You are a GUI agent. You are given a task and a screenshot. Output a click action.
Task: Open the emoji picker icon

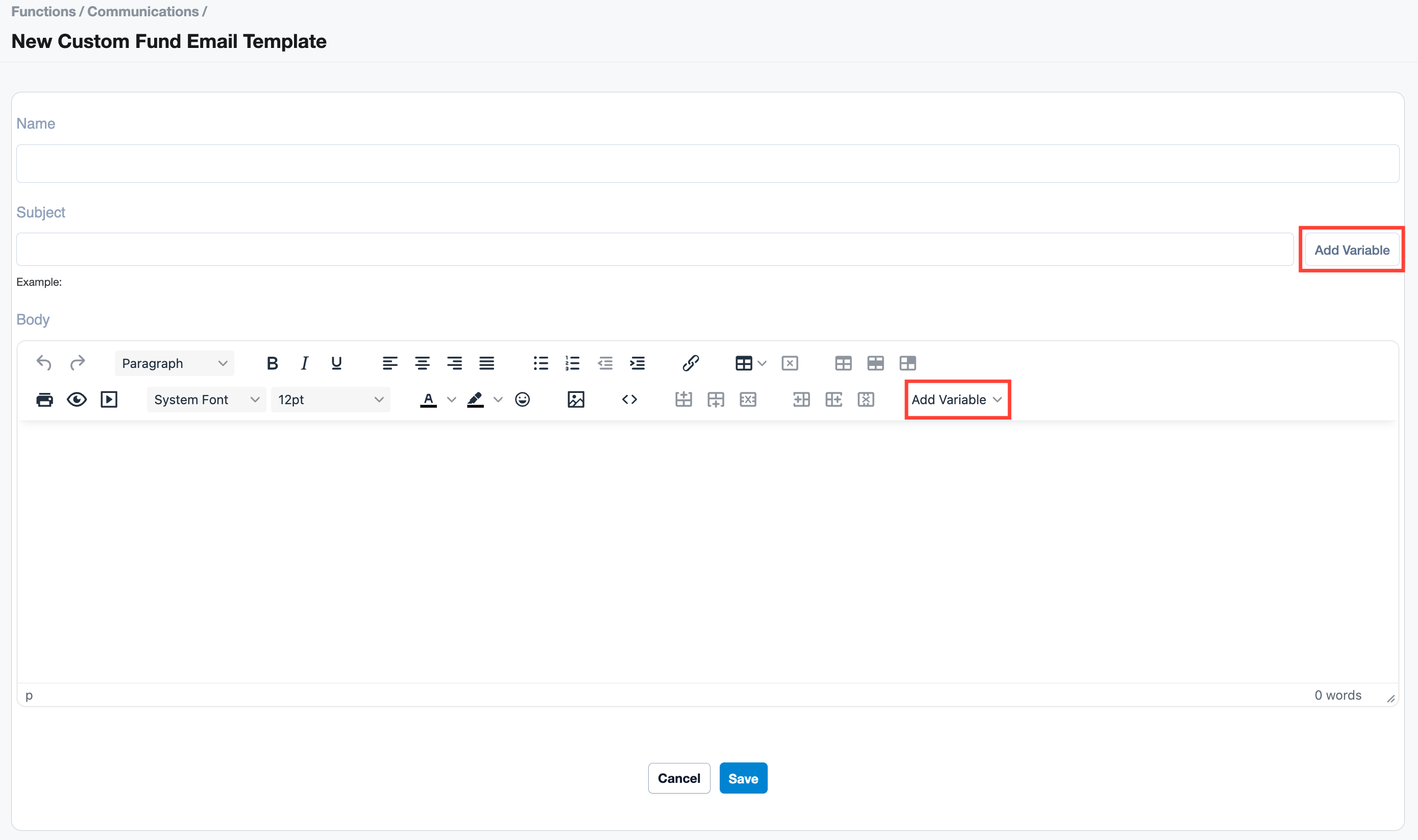(522, 400)
